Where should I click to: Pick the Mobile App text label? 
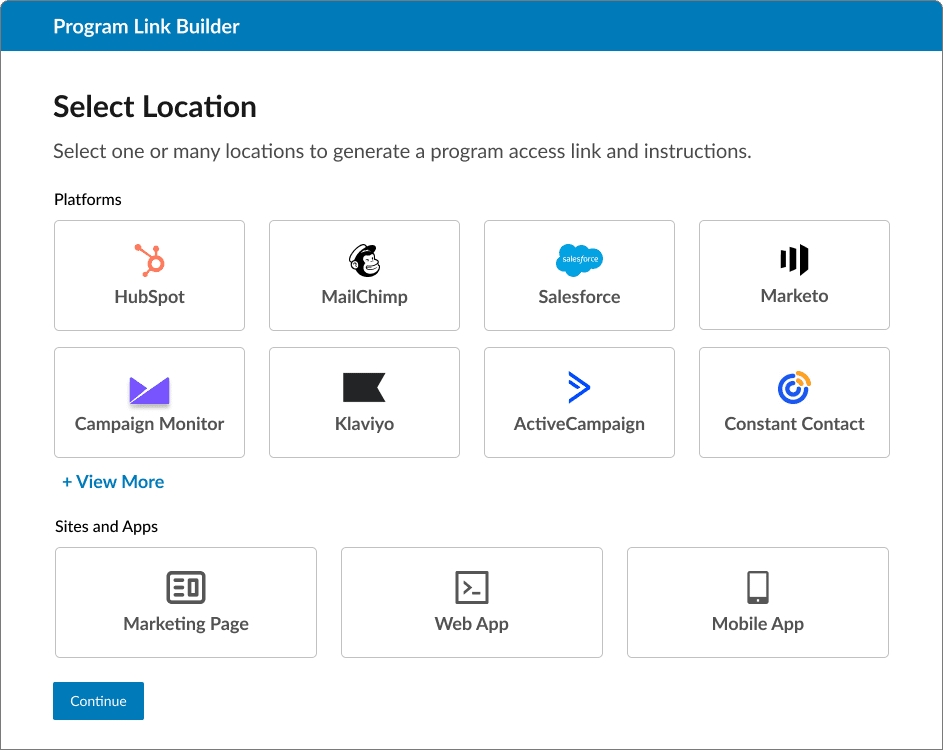758,624
